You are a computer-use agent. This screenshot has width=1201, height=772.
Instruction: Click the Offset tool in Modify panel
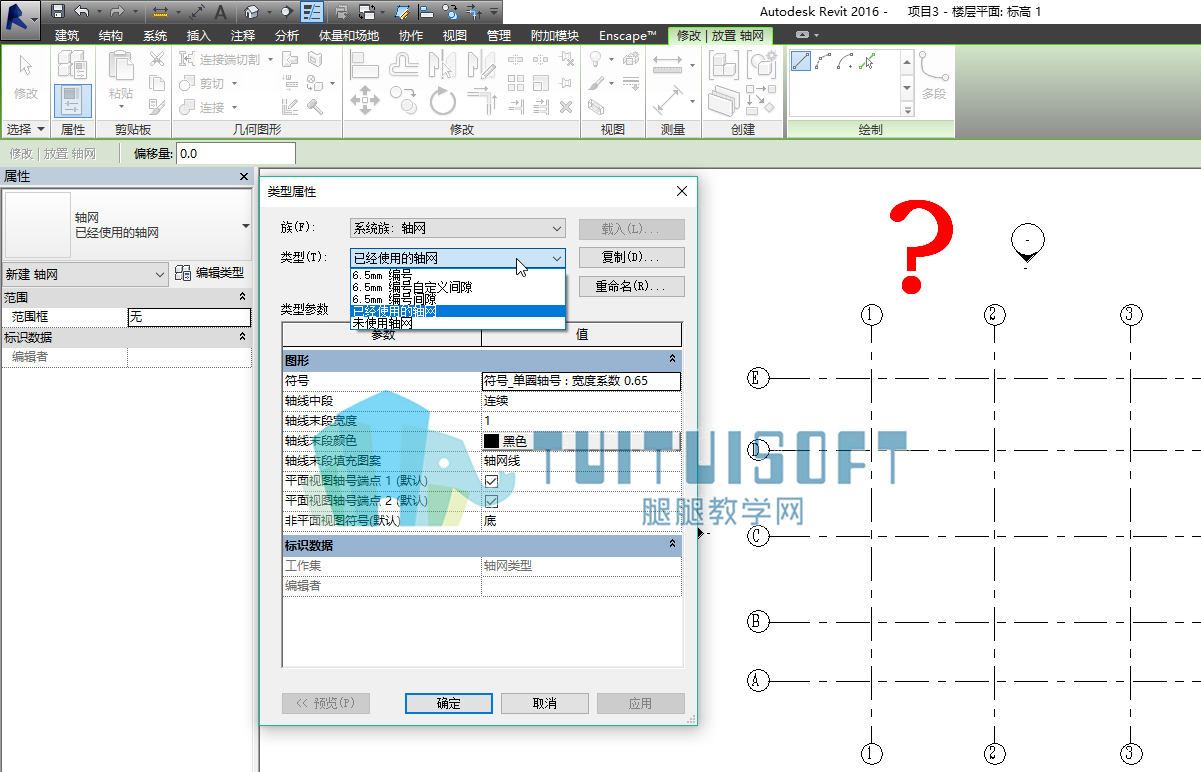[403, 65]
